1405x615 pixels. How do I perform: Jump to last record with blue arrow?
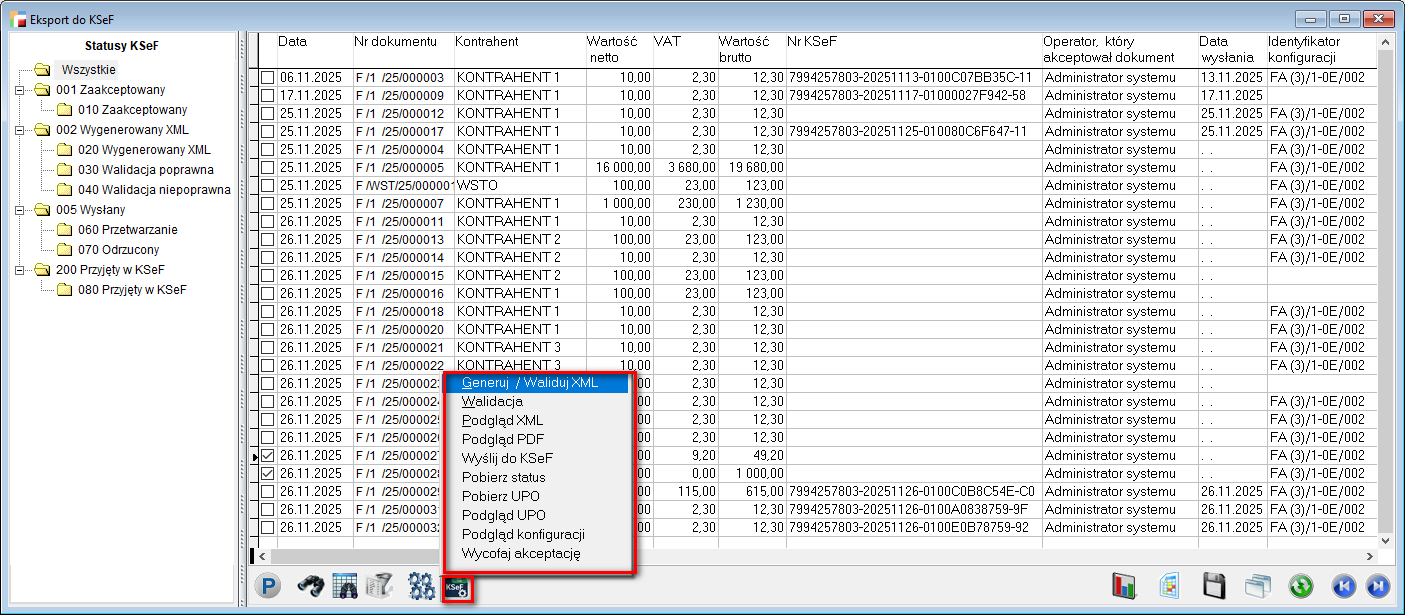coord(1378,587)
